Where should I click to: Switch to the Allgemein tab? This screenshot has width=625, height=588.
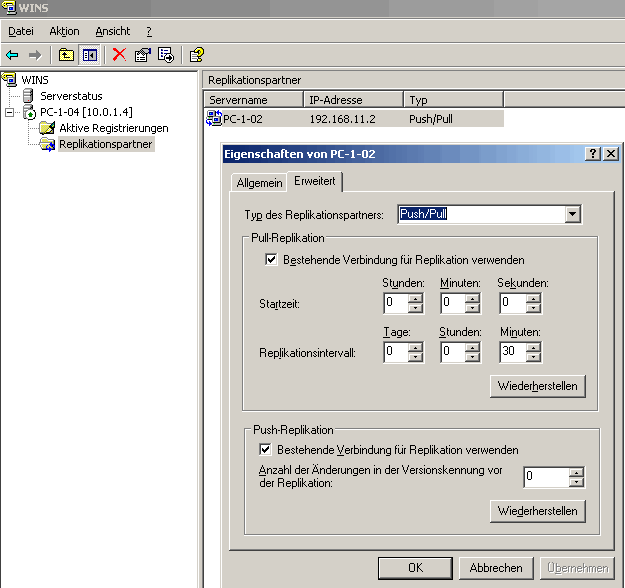coord(259,183)
